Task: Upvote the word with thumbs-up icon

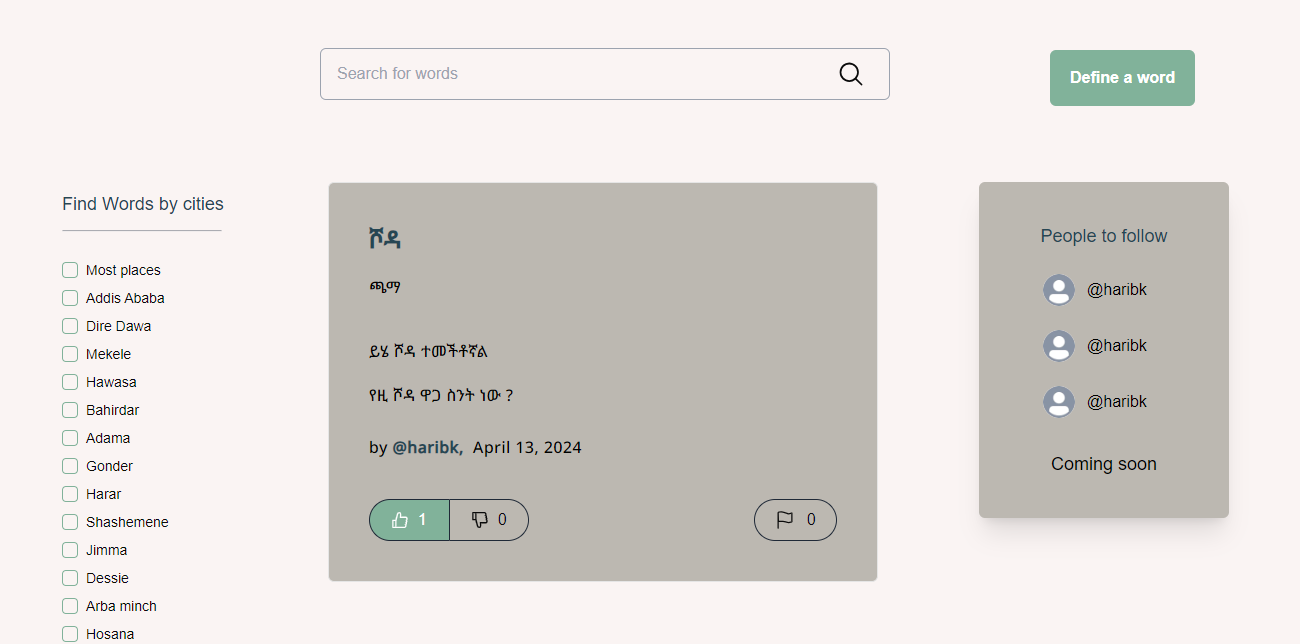Action: pyautogui.click(x=409, y=520)
